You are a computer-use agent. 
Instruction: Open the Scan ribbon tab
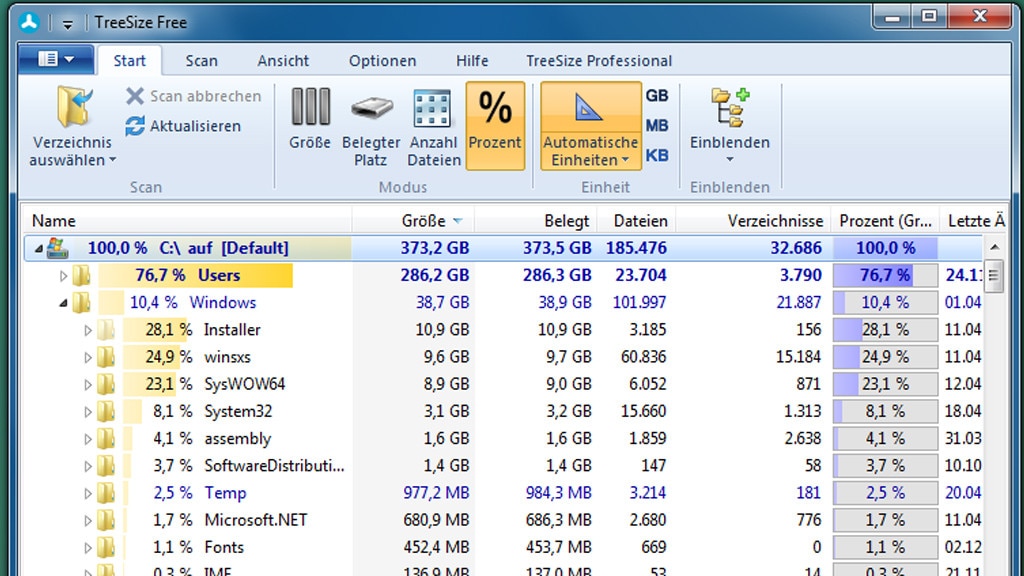point(201,61)
